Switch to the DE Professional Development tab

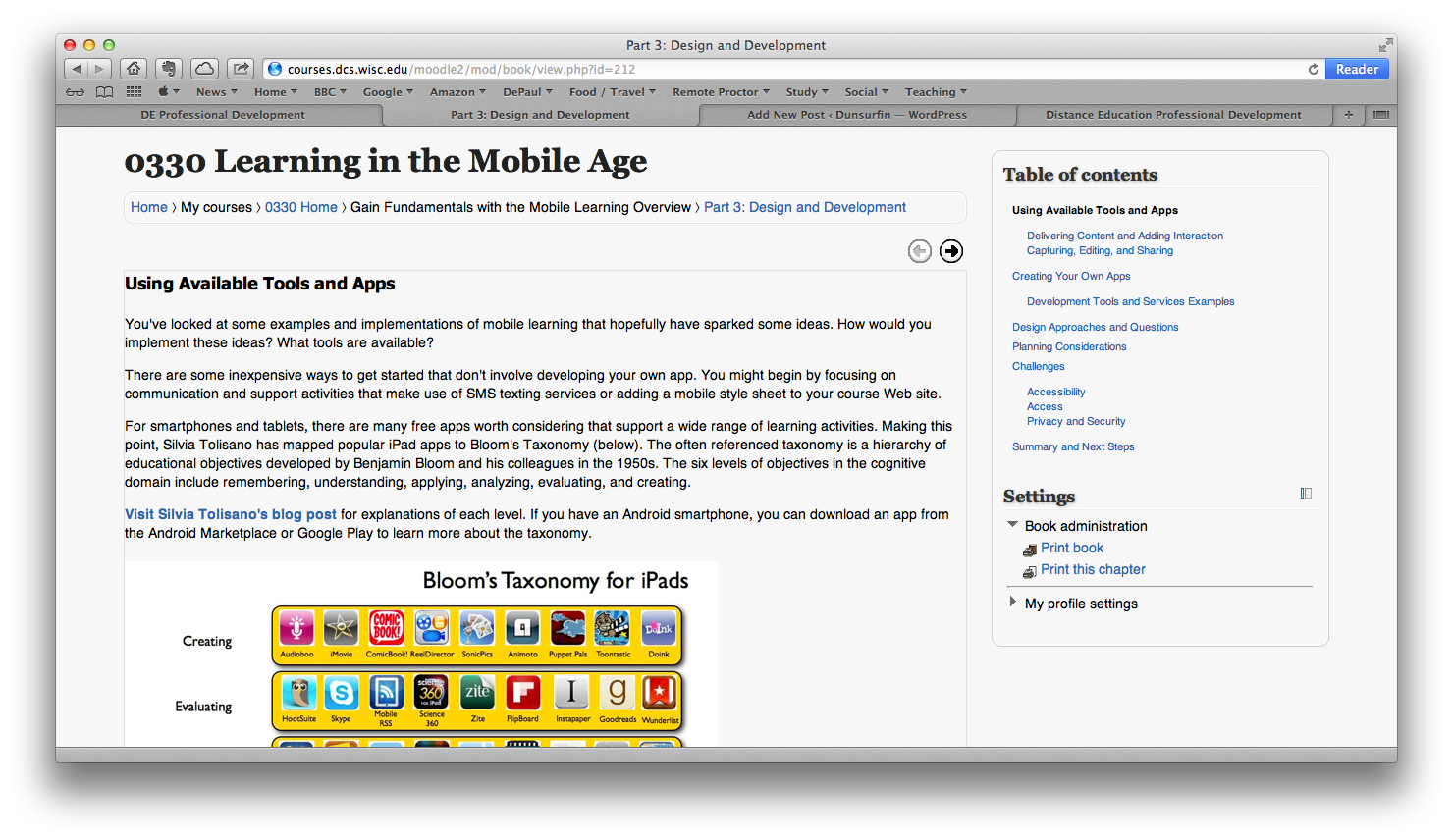[x=223, y=115]
